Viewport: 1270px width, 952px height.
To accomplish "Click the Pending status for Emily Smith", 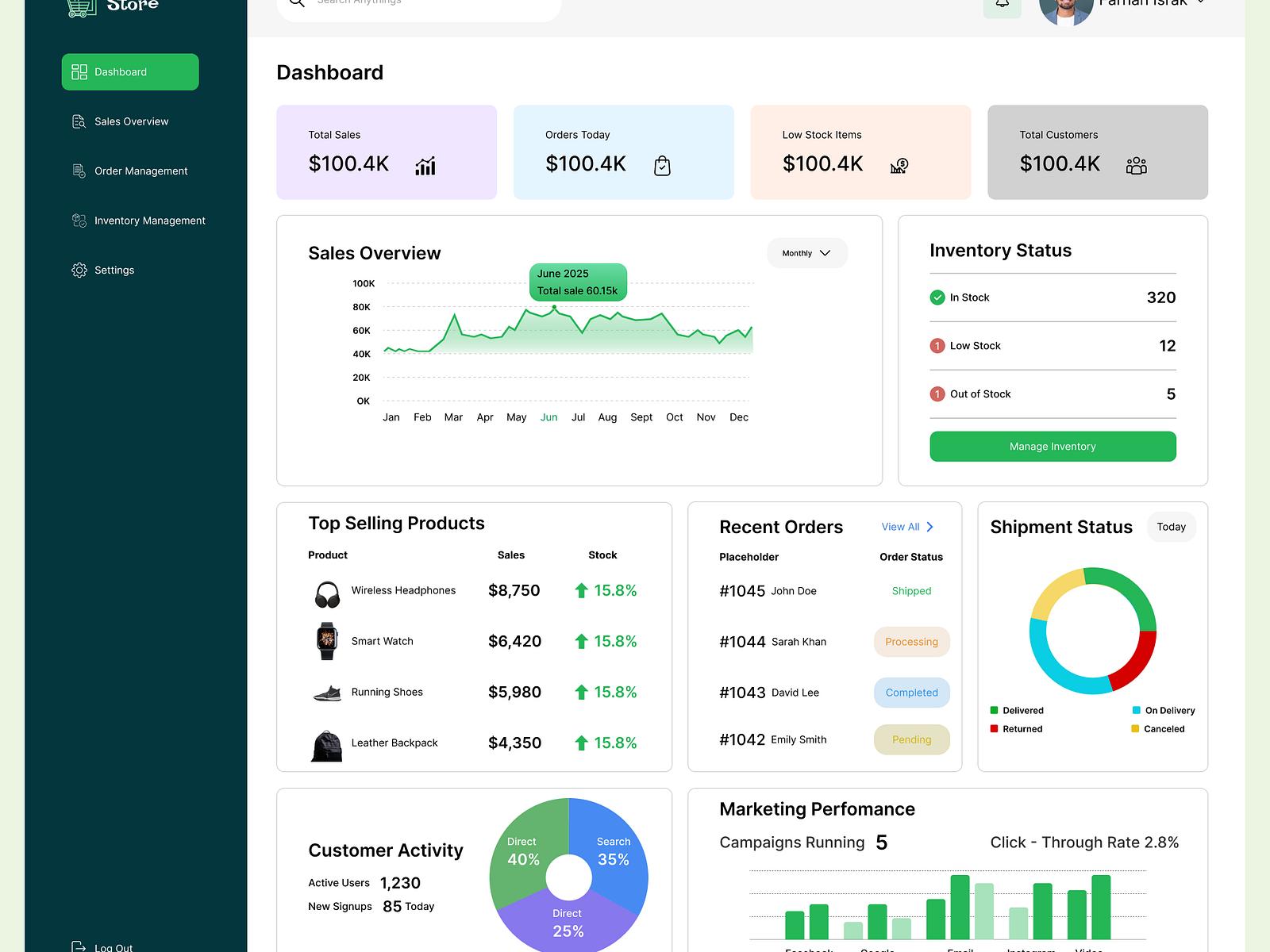I will pyautogui.click(x=911, y=739).
